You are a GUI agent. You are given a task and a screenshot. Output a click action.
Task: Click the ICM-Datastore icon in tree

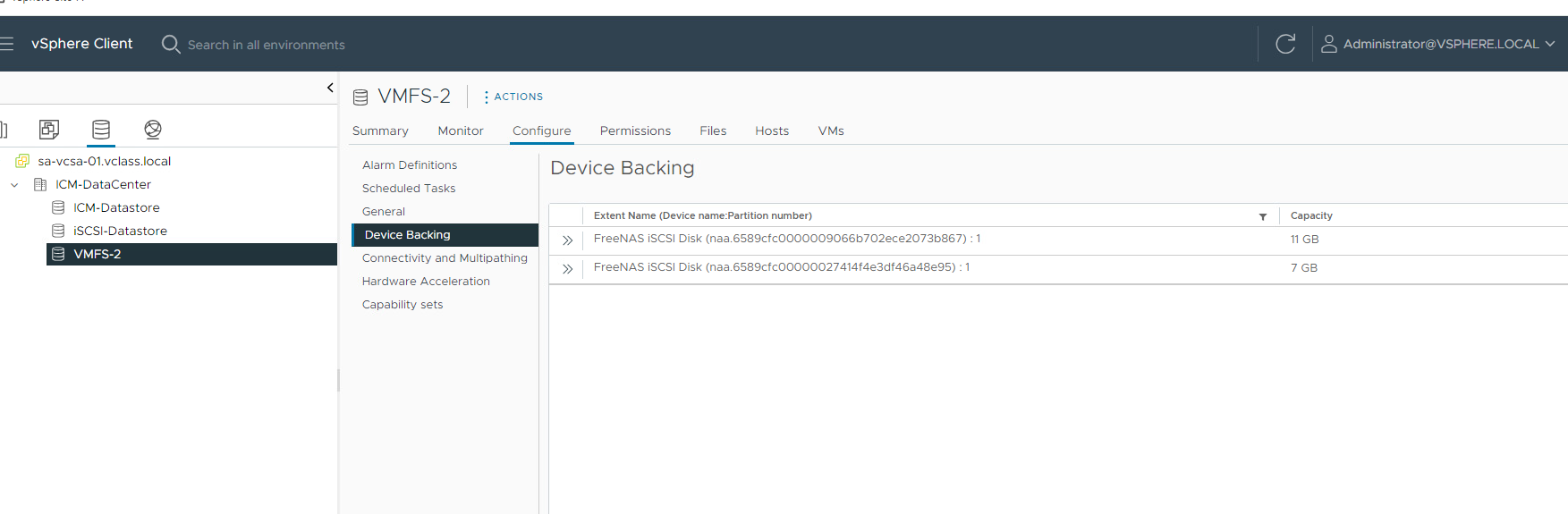pos(58,207)
